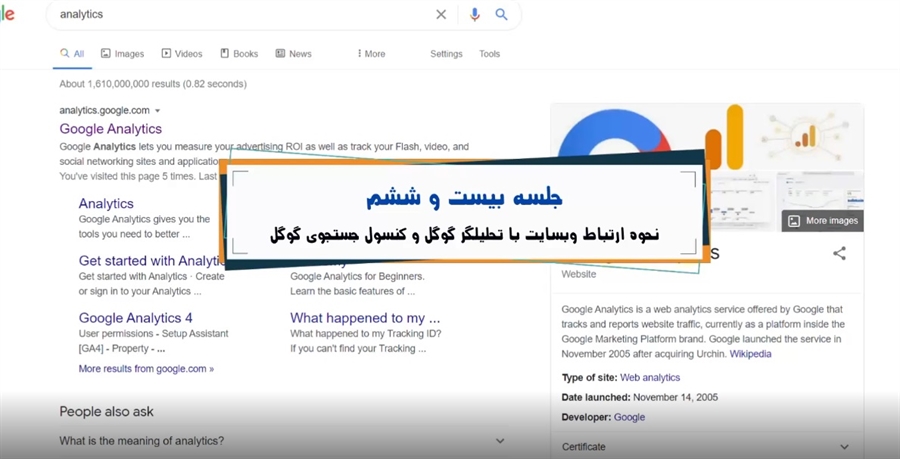
Task: Click the blue magnifier search icon
Action: (502, 14)
